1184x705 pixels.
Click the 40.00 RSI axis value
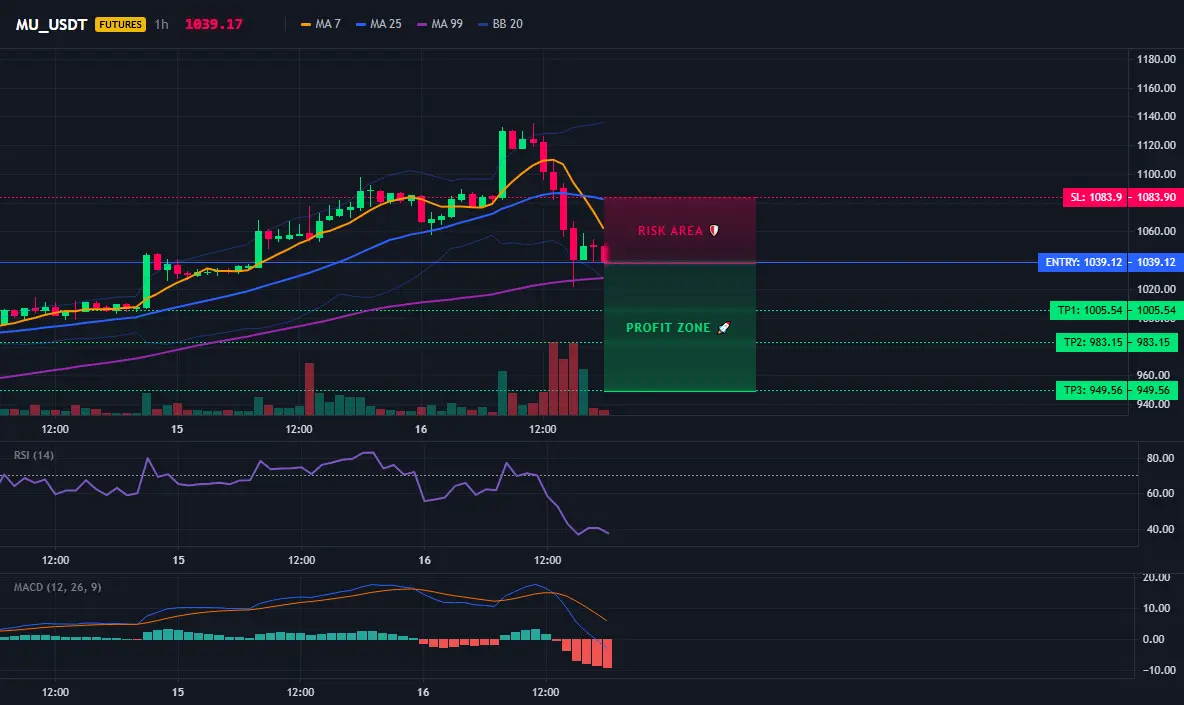1160,529
